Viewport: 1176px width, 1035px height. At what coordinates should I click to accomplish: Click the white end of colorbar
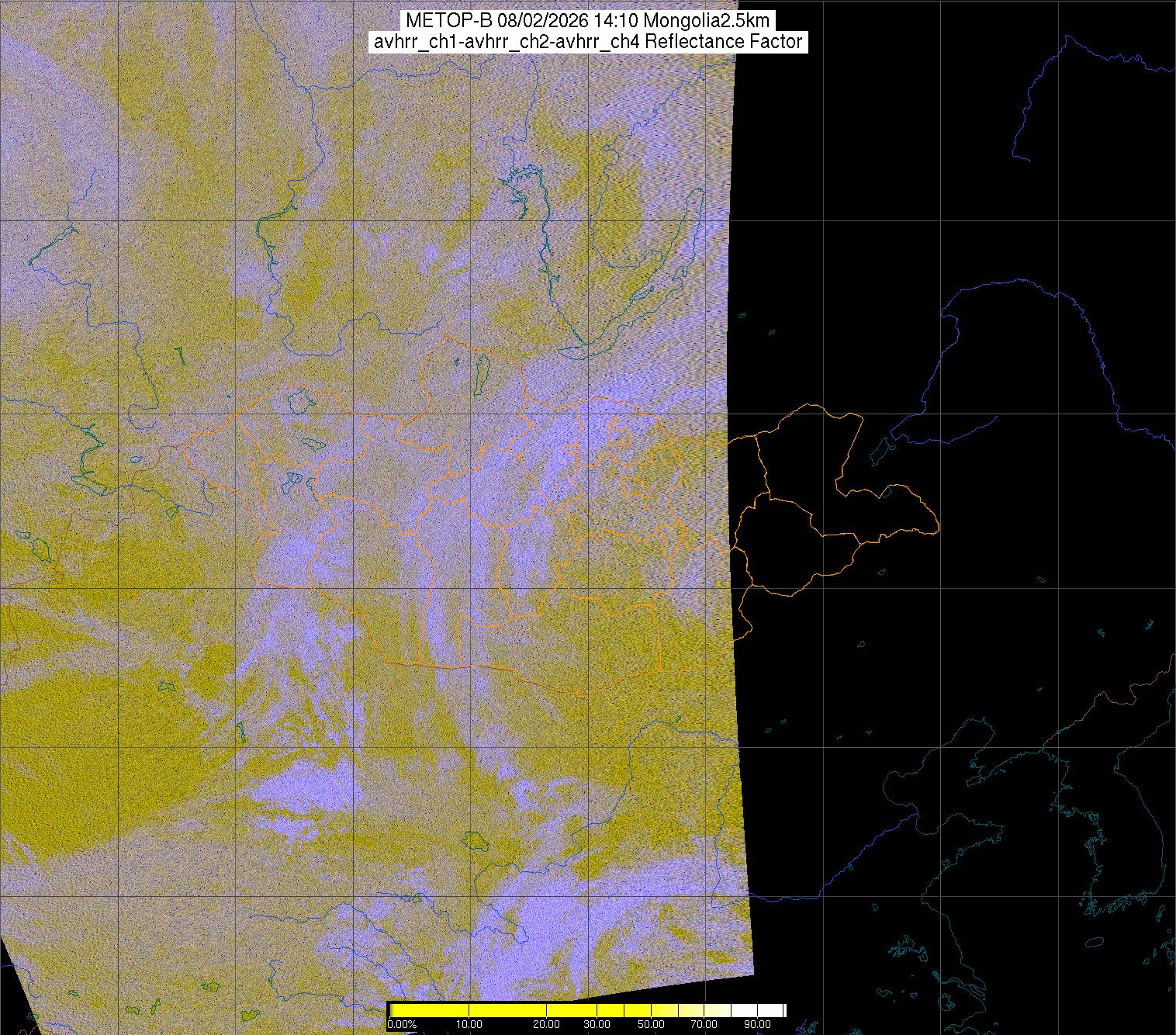[776, 1010]
